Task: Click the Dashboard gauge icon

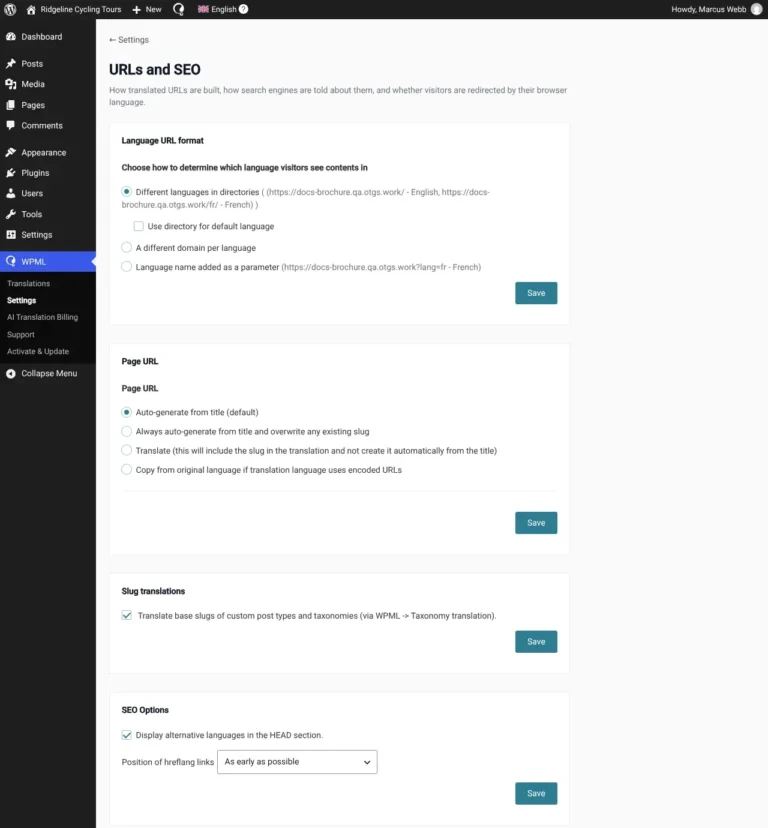Action: 11,36
